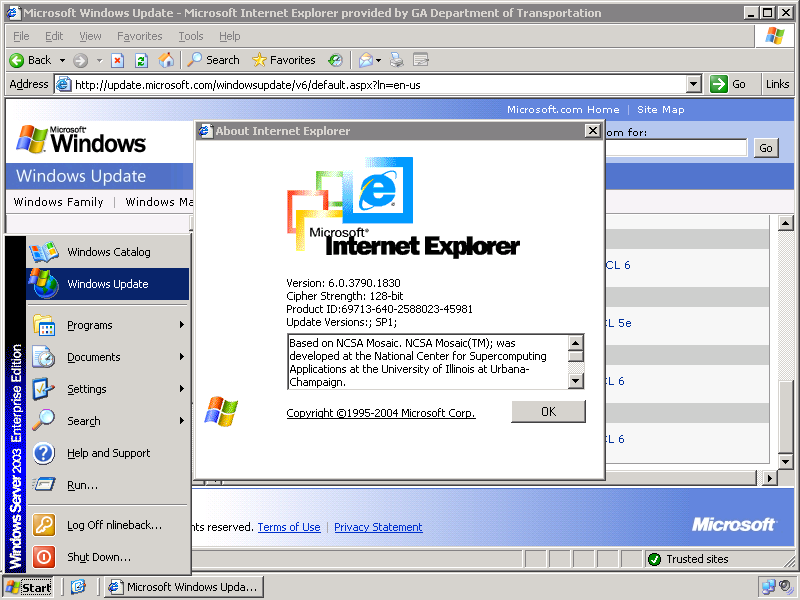Image resolution: width=800 pixels, height=600 pixels.
Task: Click the Refresh page icon
Action: coord(141,60)
